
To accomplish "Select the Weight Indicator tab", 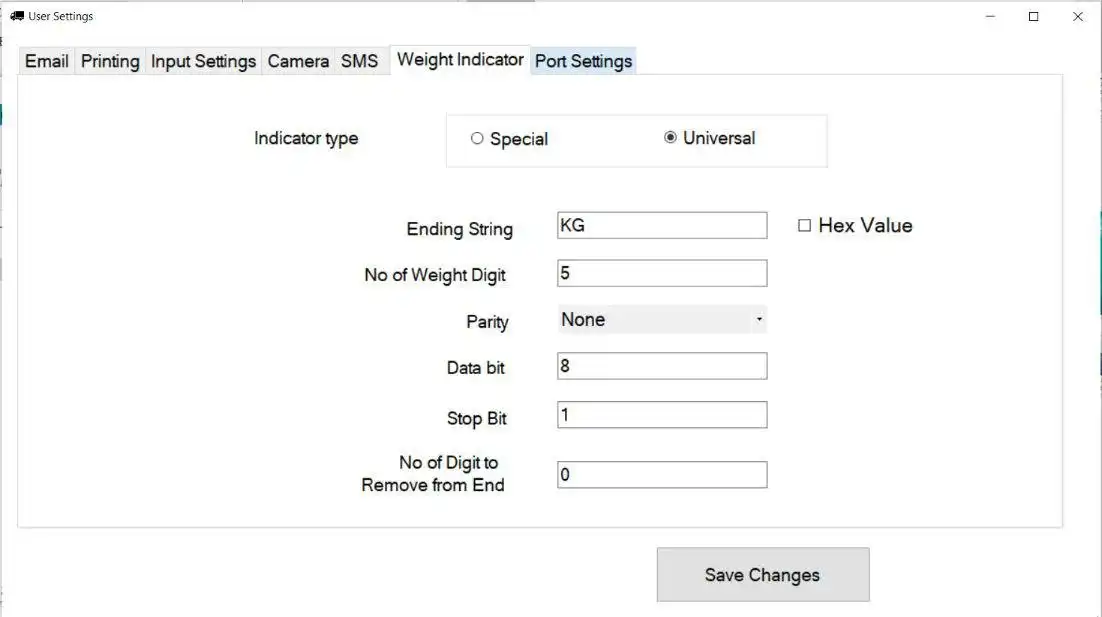I will coord(460,60).
